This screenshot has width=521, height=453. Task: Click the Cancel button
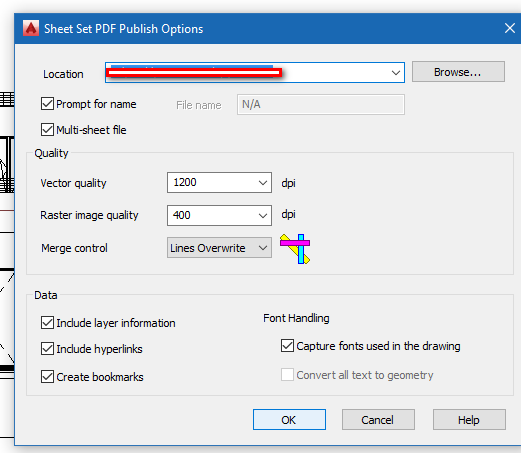pyautogui.click(x=378, y=419)
